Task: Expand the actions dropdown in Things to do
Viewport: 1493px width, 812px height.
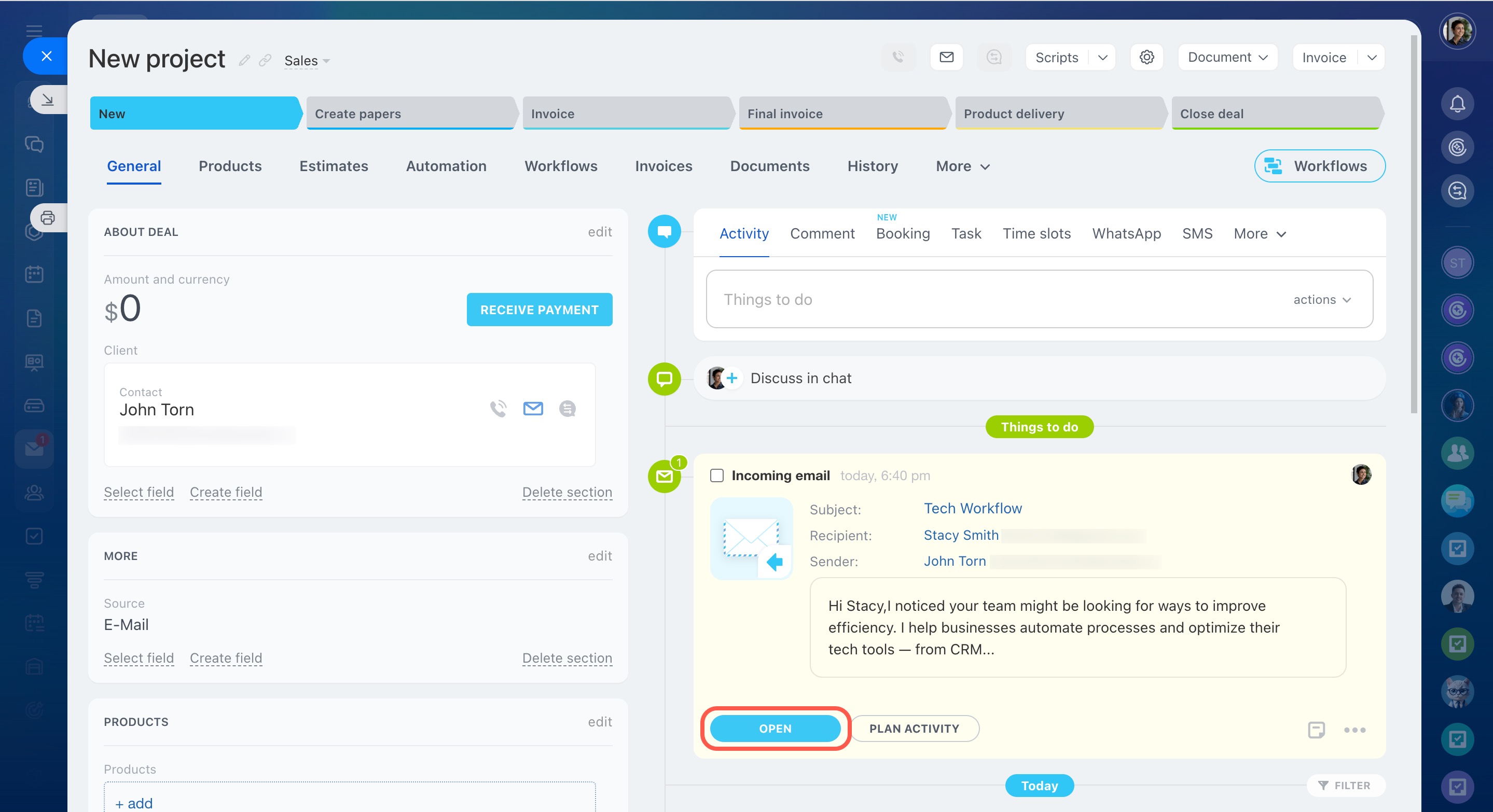Action: pyautogui.click(x=1321, y=299)
